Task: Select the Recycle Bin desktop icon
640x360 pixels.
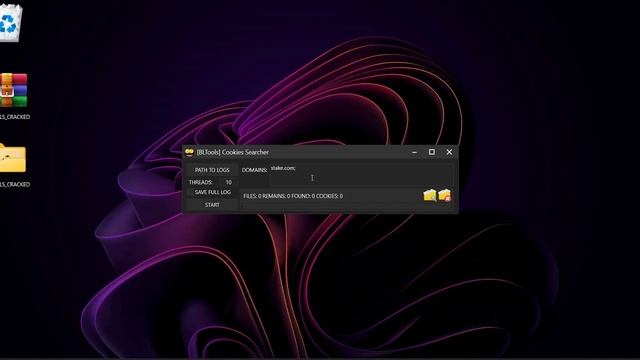Action: (x=10, y=22)
